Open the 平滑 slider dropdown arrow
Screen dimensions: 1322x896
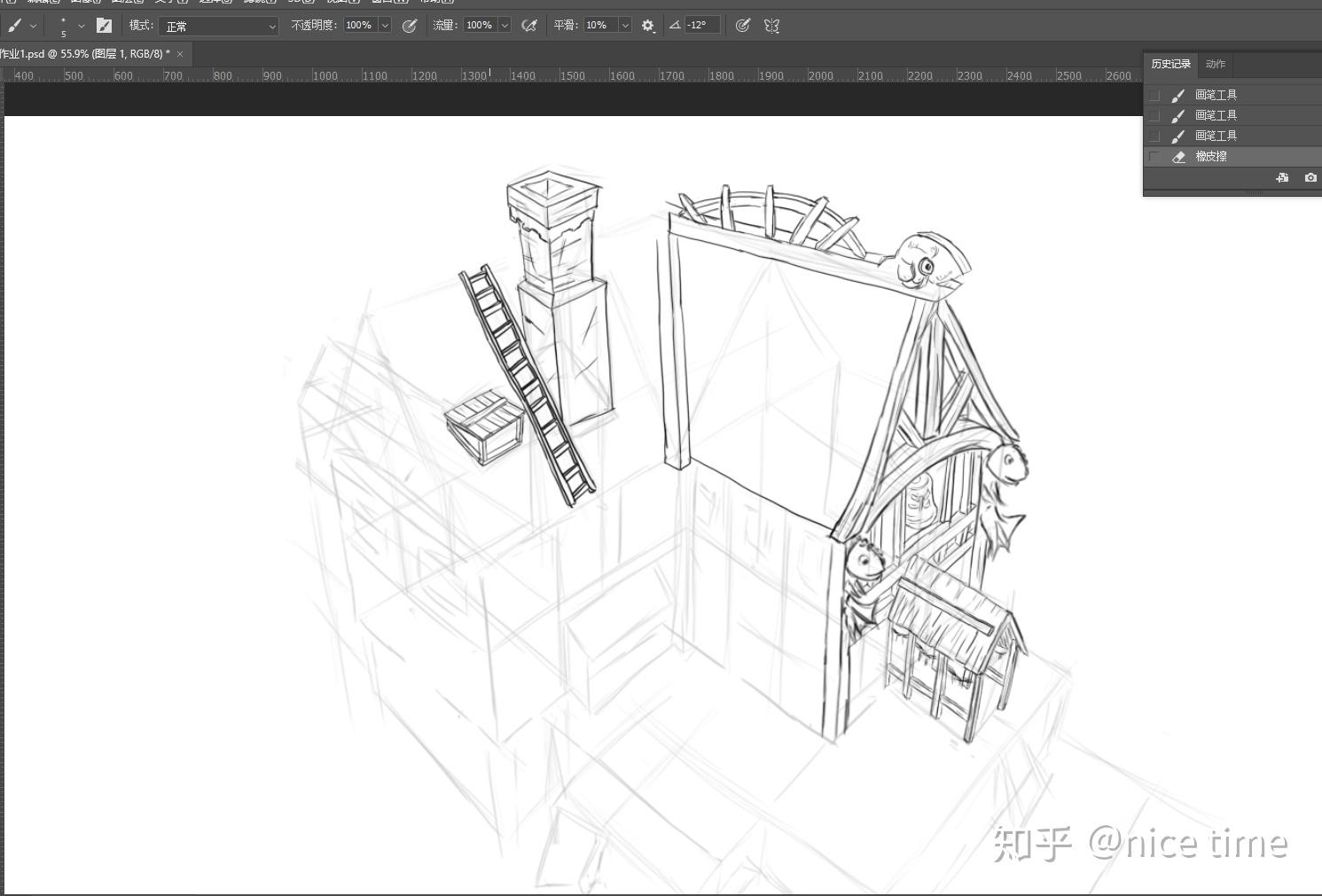coord(625,26)
